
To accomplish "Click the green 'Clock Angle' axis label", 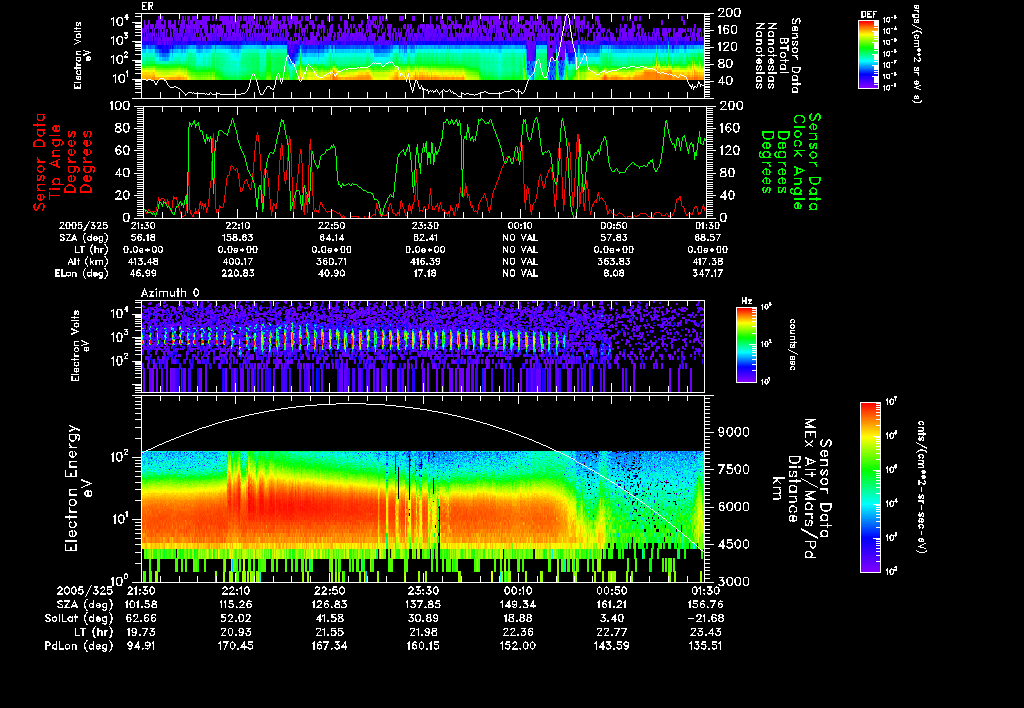I will [798, 161].
